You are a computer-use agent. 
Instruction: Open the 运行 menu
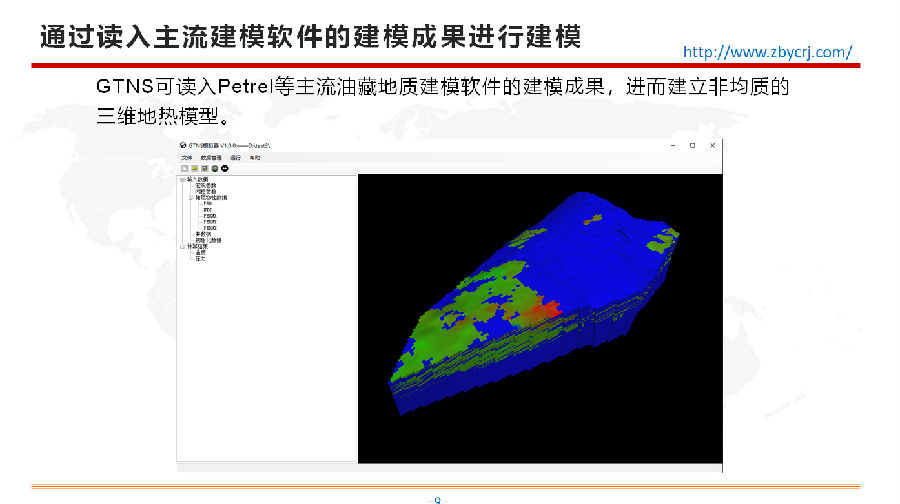[236, 157]
